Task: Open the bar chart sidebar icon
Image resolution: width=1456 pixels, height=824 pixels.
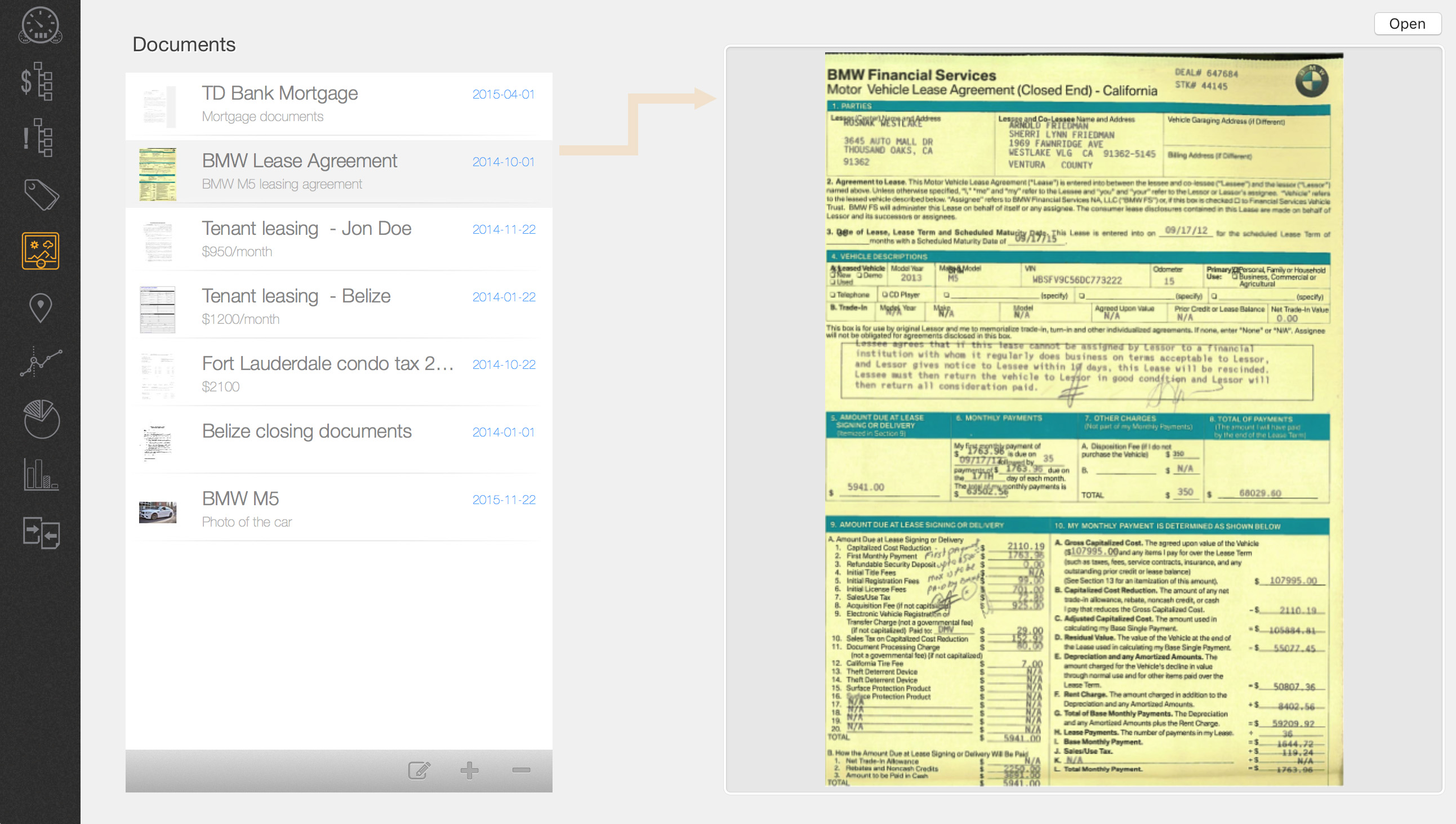Action: click(41, 474)
